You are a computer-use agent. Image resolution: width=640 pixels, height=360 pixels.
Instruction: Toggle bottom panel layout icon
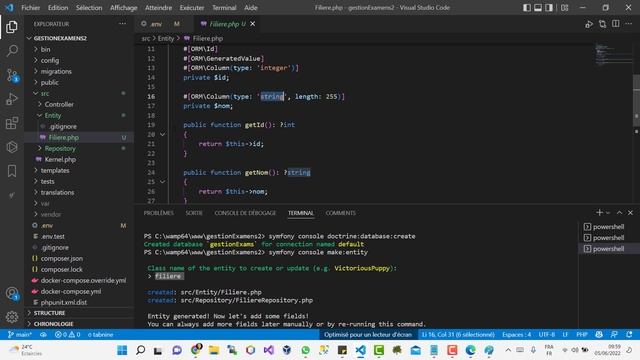point(538,8)
